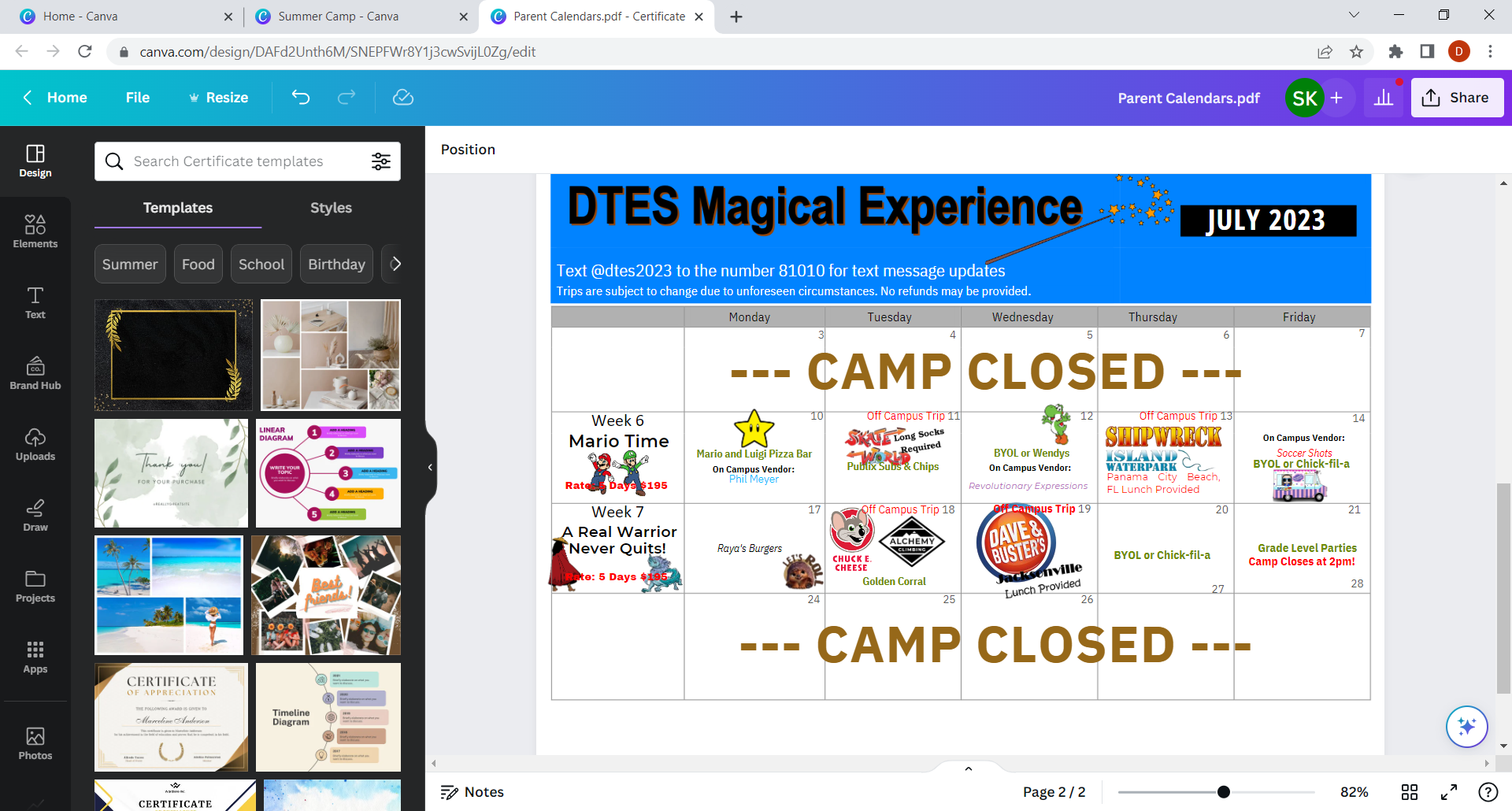Image resolution: width=1512 pixels, height=811 pixels.
Task: Collapse the side panel handle
Action: tap(430, 467)
